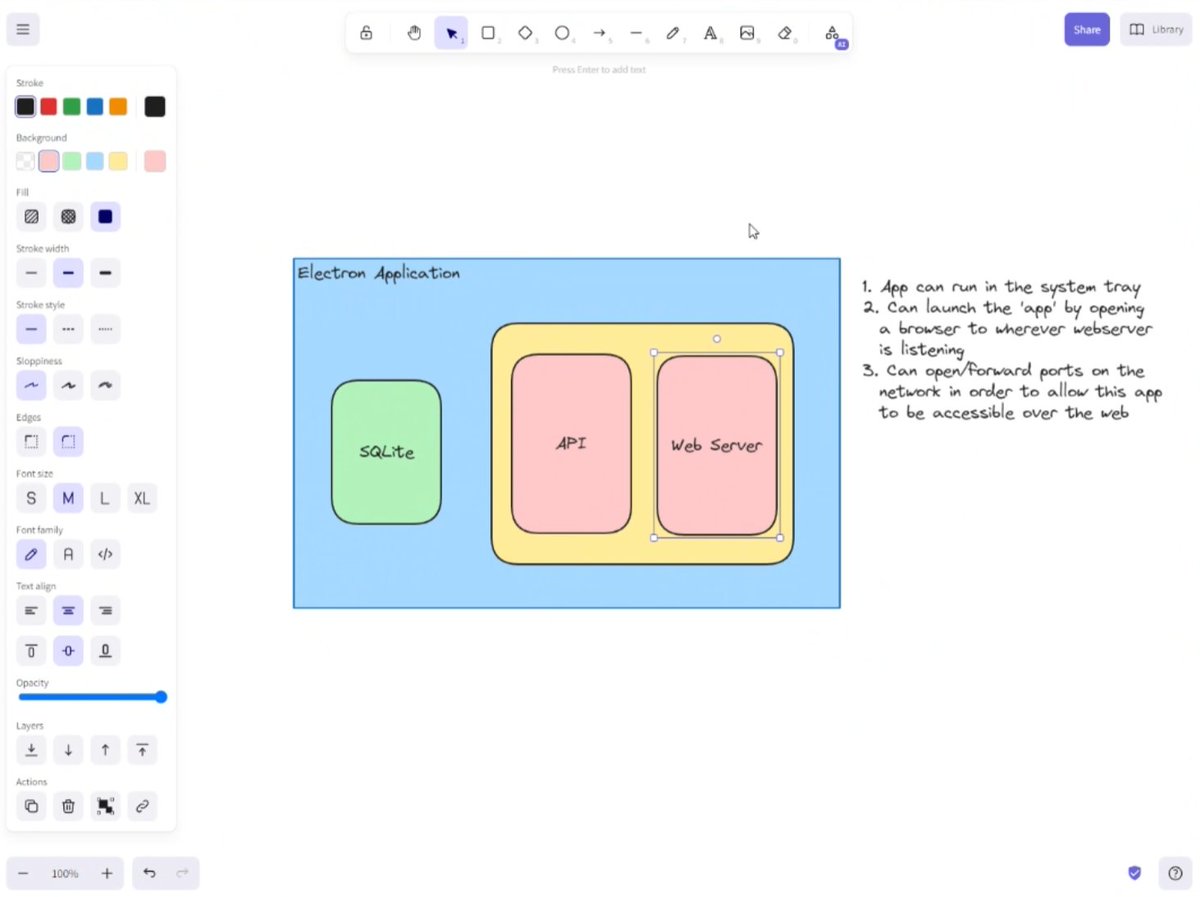Select the Arrow tool
This screenshot has height=897, width=1200.
[x=599, y=33]
